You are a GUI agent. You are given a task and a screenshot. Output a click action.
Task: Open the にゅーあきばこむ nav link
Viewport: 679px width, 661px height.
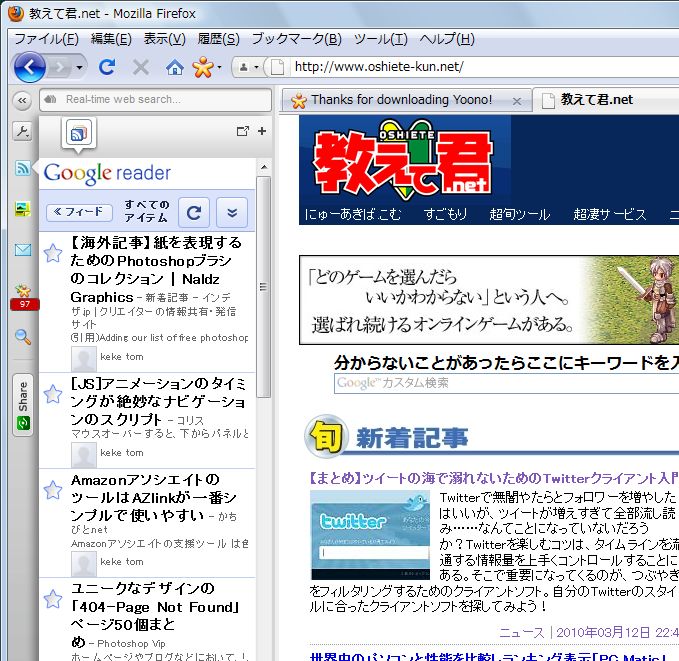[352, 214]
